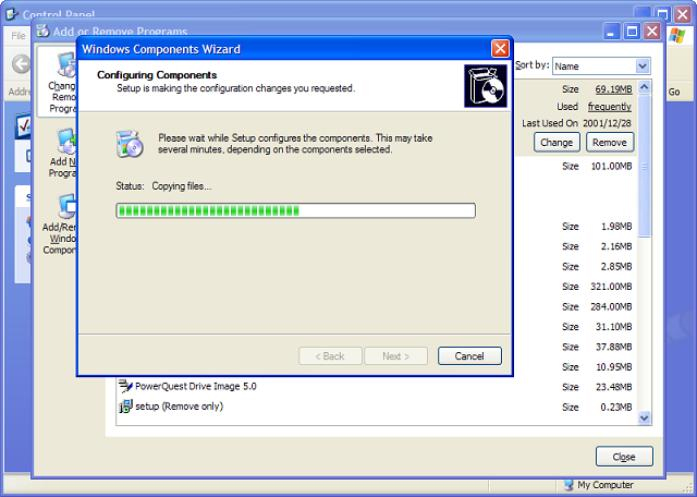The image size is (697, 497).
Task: Close the Add or Remove Programs dialog
Action: click(x=624, y=457)
